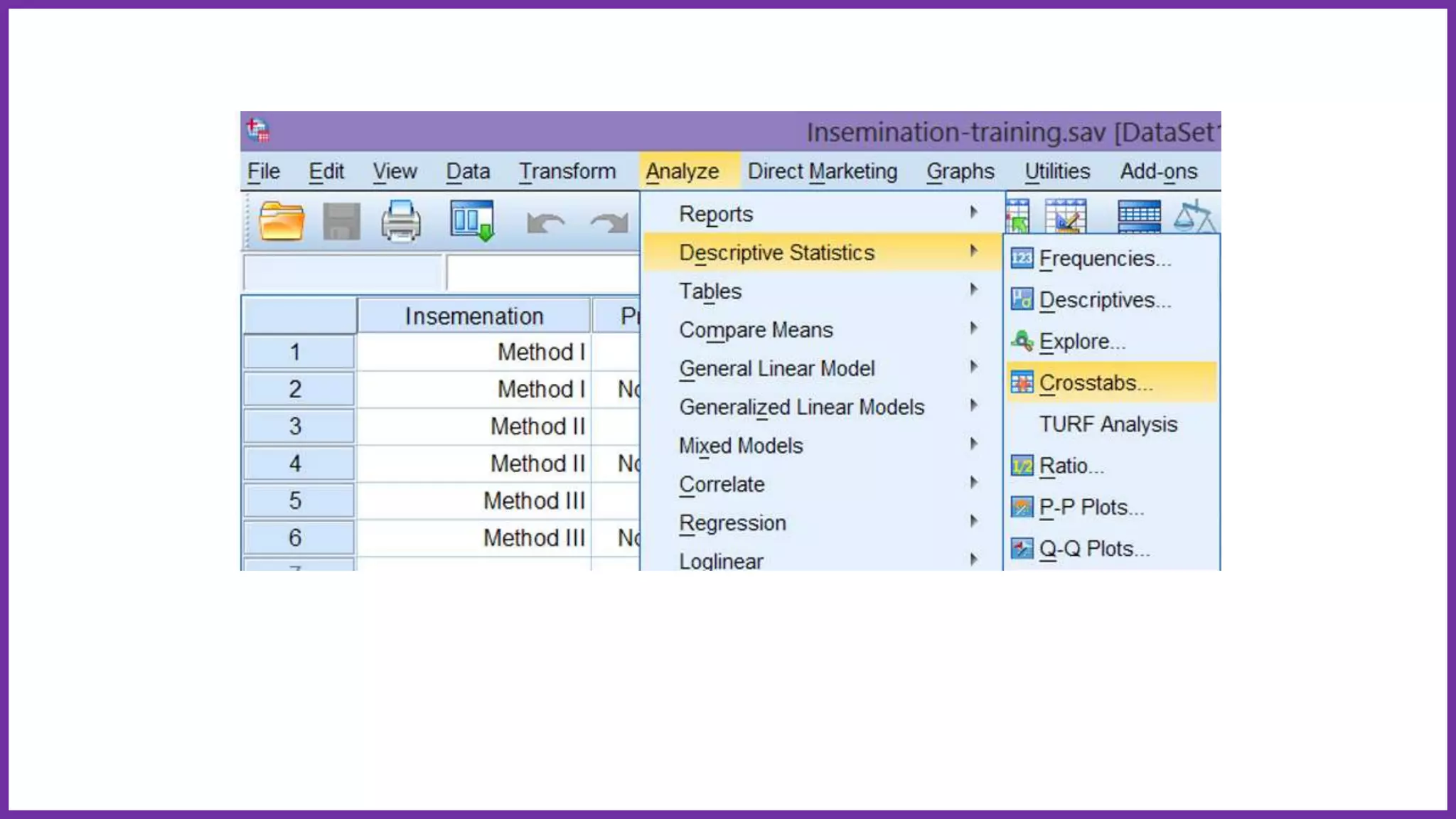Select the Insemenation column header
Image resolution: width=1456 pixels, height=819 pixels.
pos(473,316)
